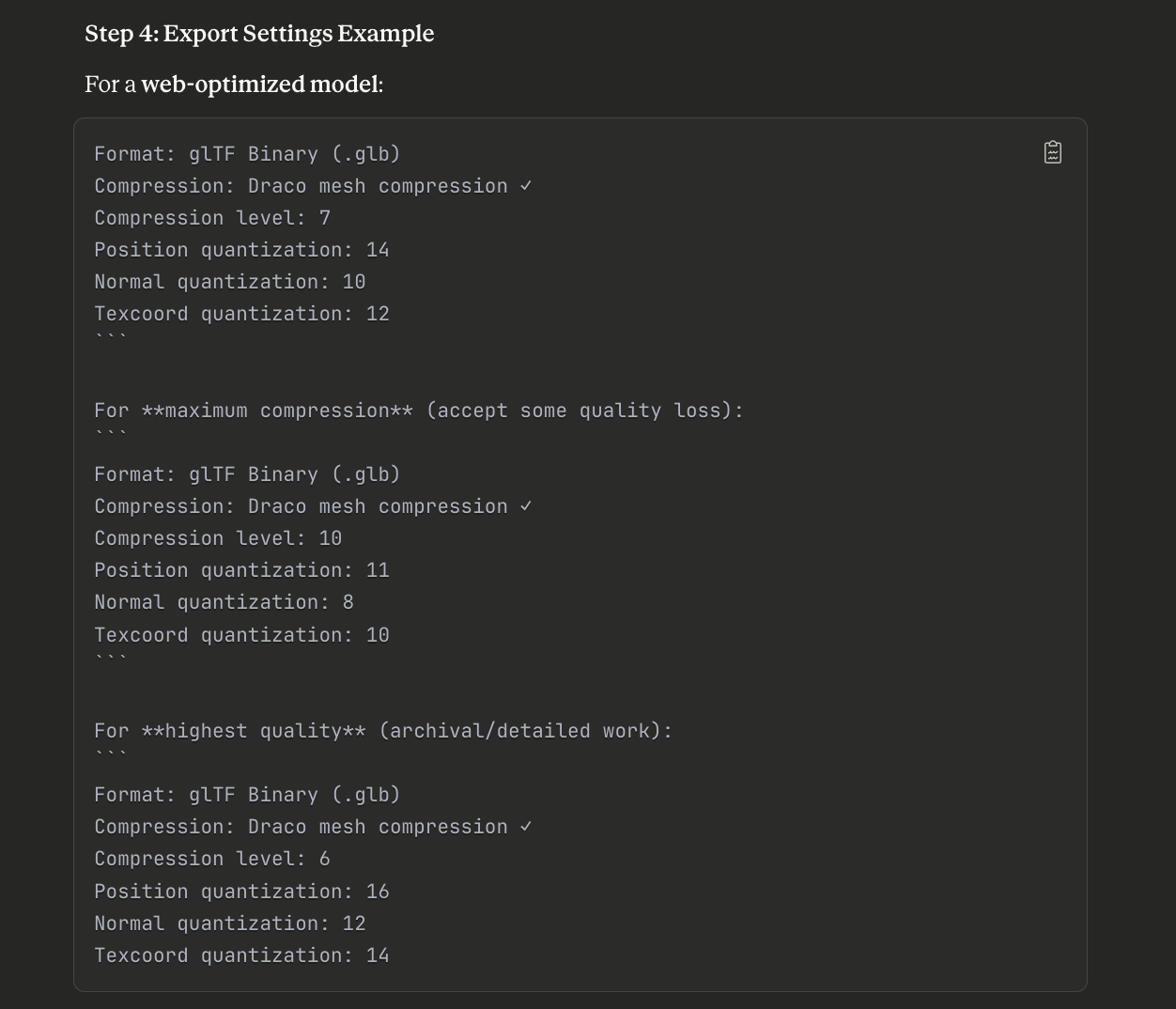Click the 'For **highest quality**' line
The height and width of the screenshot is (1009, 1176).
[383, 731]
